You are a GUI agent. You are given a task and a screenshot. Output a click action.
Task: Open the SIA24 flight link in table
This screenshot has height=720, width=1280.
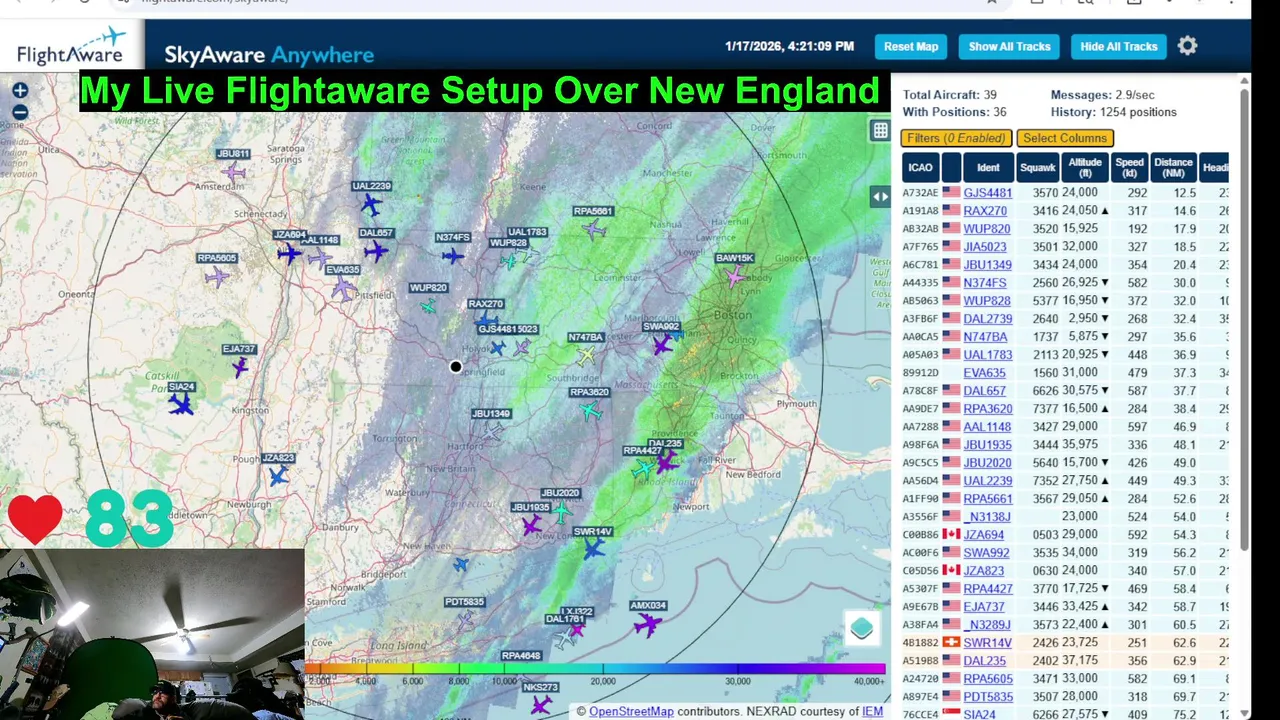[x=979, y=715]
